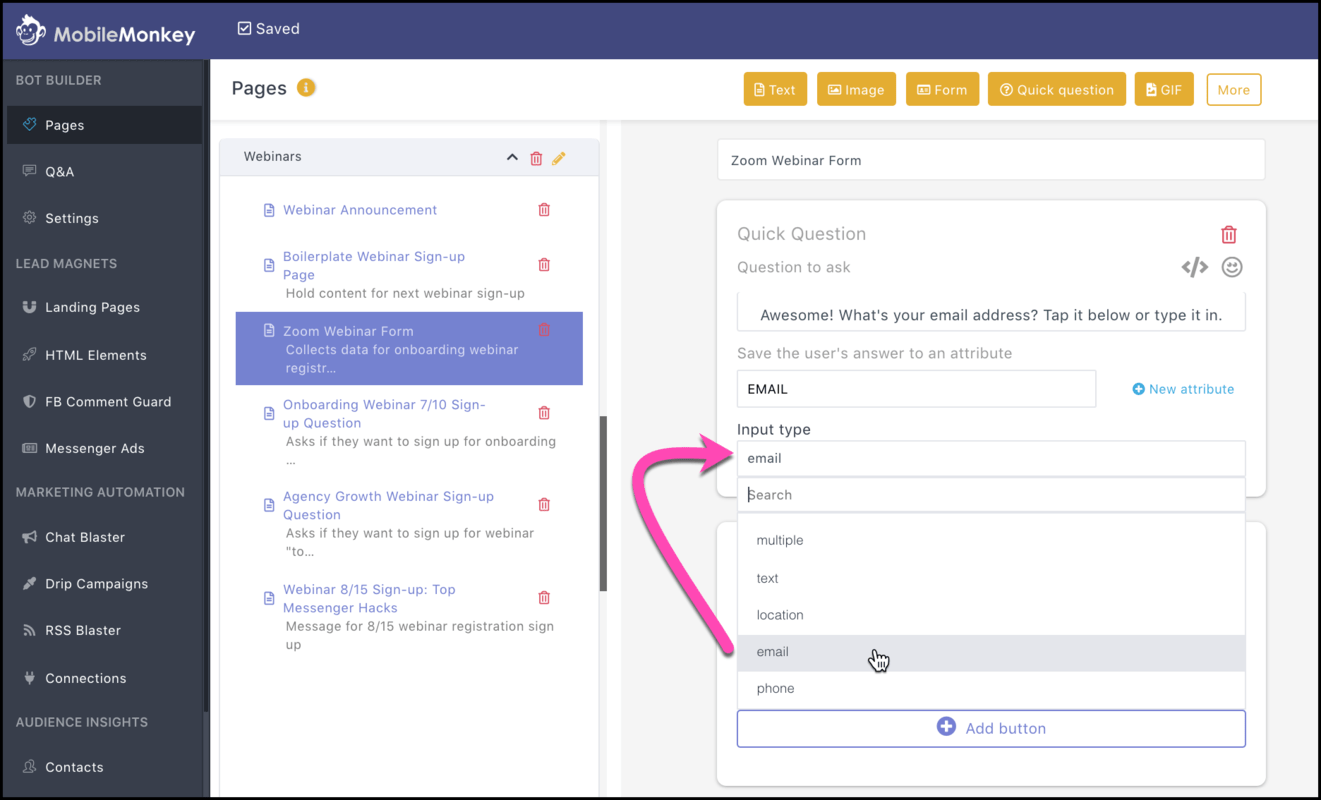Open Pages in the sidebar
Viewport: 1321px width, 800px height.
(x=104, y=125)
